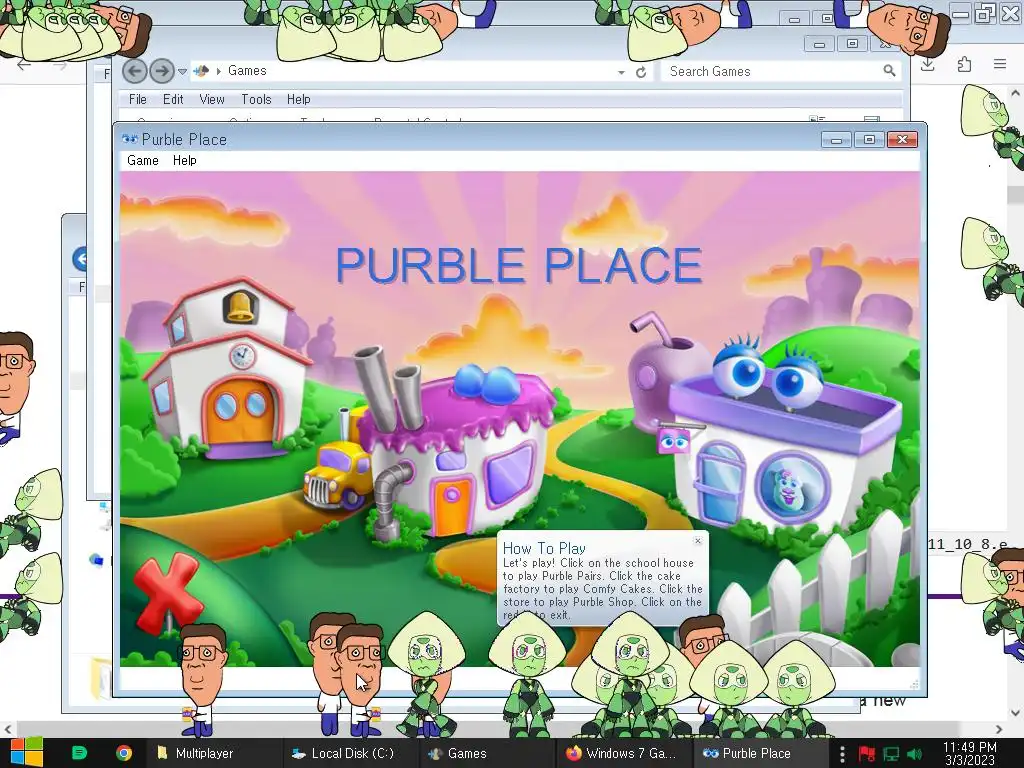Open Firefox extensions puzzle icon
Screen dimensions: 1024x768
pyautogui.click(x=964, y=64)
